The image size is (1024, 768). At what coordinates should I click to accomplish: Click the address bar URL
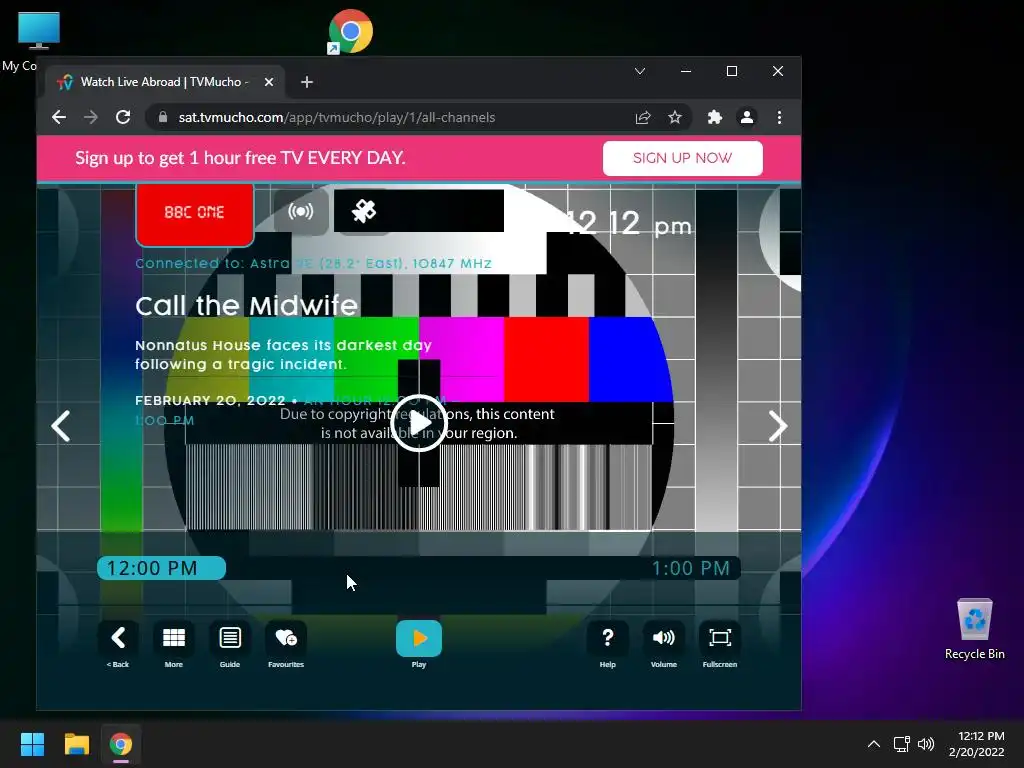coord(337,118)
